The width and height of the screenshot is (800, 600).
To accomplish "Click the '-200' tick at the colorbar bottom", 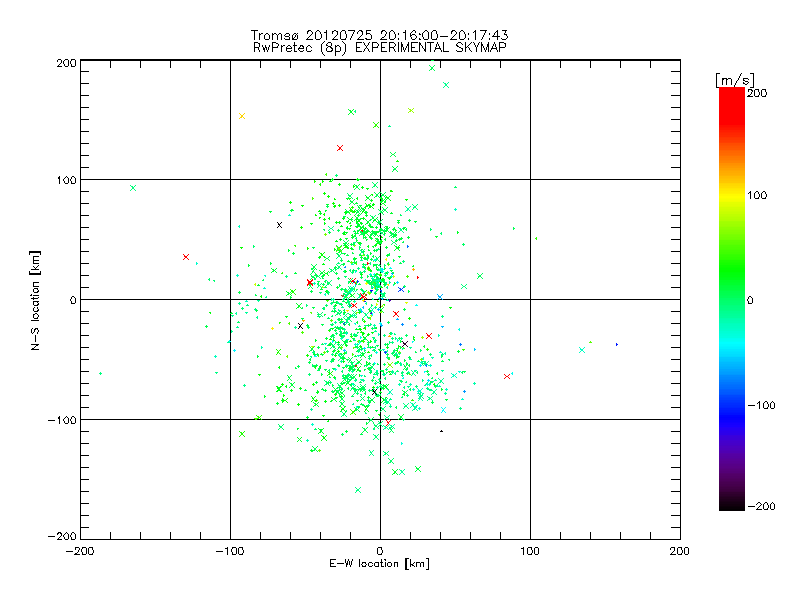I will (761, 507).
